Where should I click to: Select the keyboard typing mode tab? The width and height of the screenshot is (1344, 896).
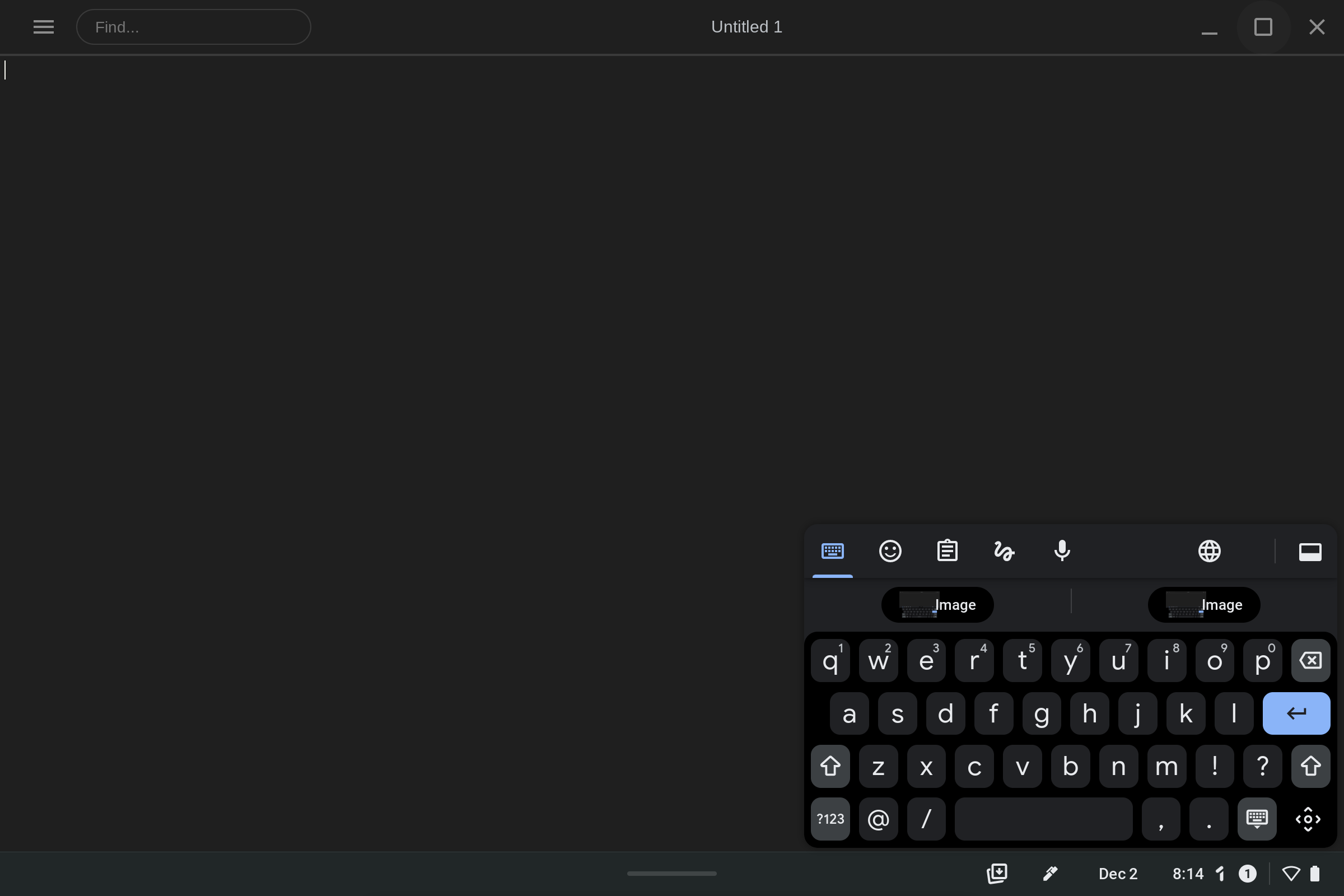(x=832, y=551)
